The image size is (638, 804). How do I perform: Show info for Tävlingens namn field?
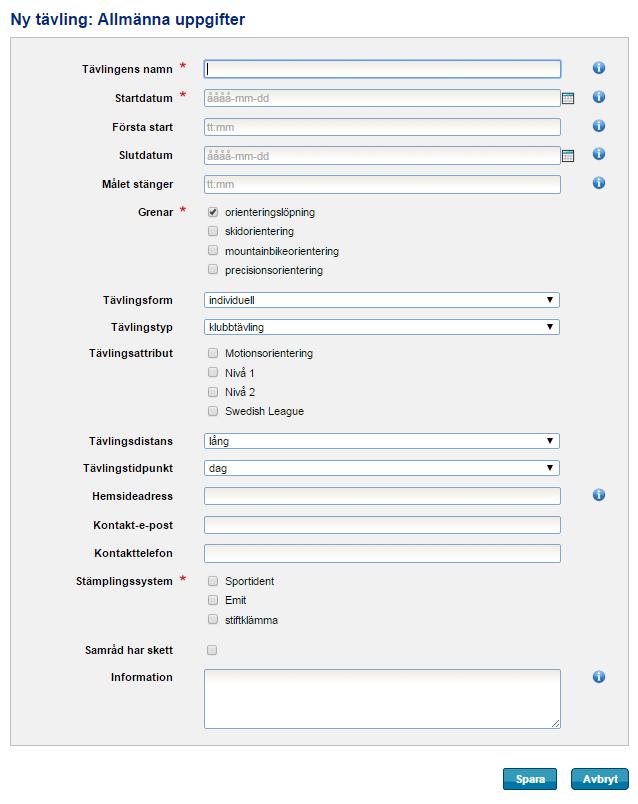(x=599, y=68)
